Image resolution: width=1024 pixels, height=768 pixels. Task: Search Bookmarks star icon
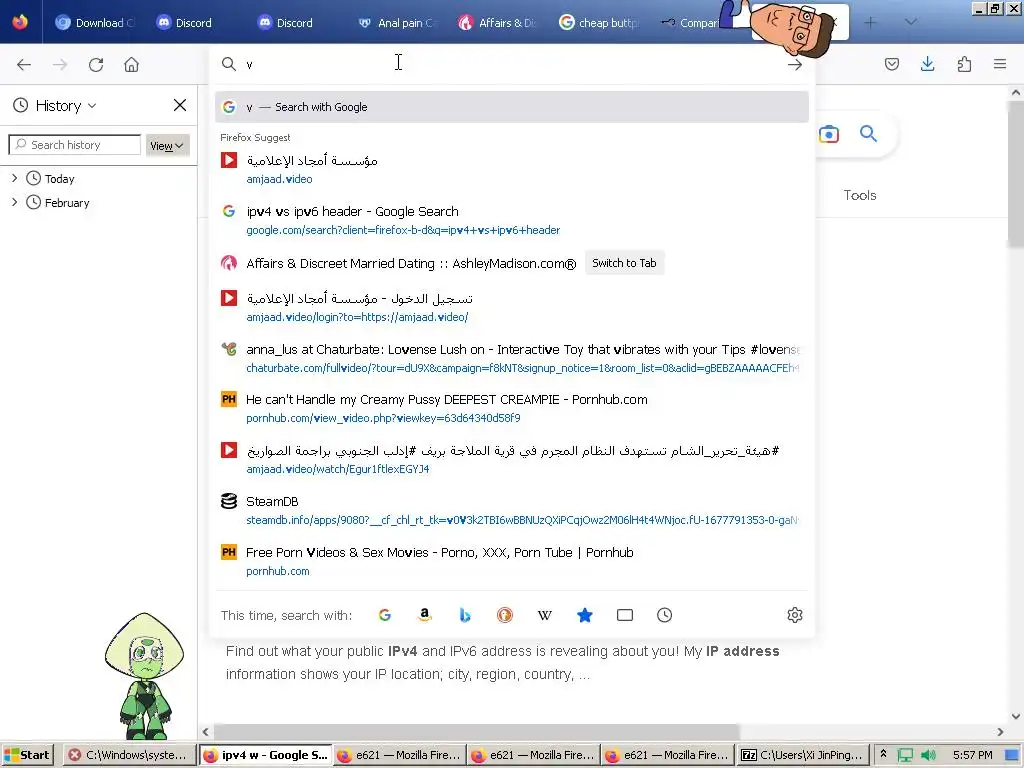(x=584, y=615)
